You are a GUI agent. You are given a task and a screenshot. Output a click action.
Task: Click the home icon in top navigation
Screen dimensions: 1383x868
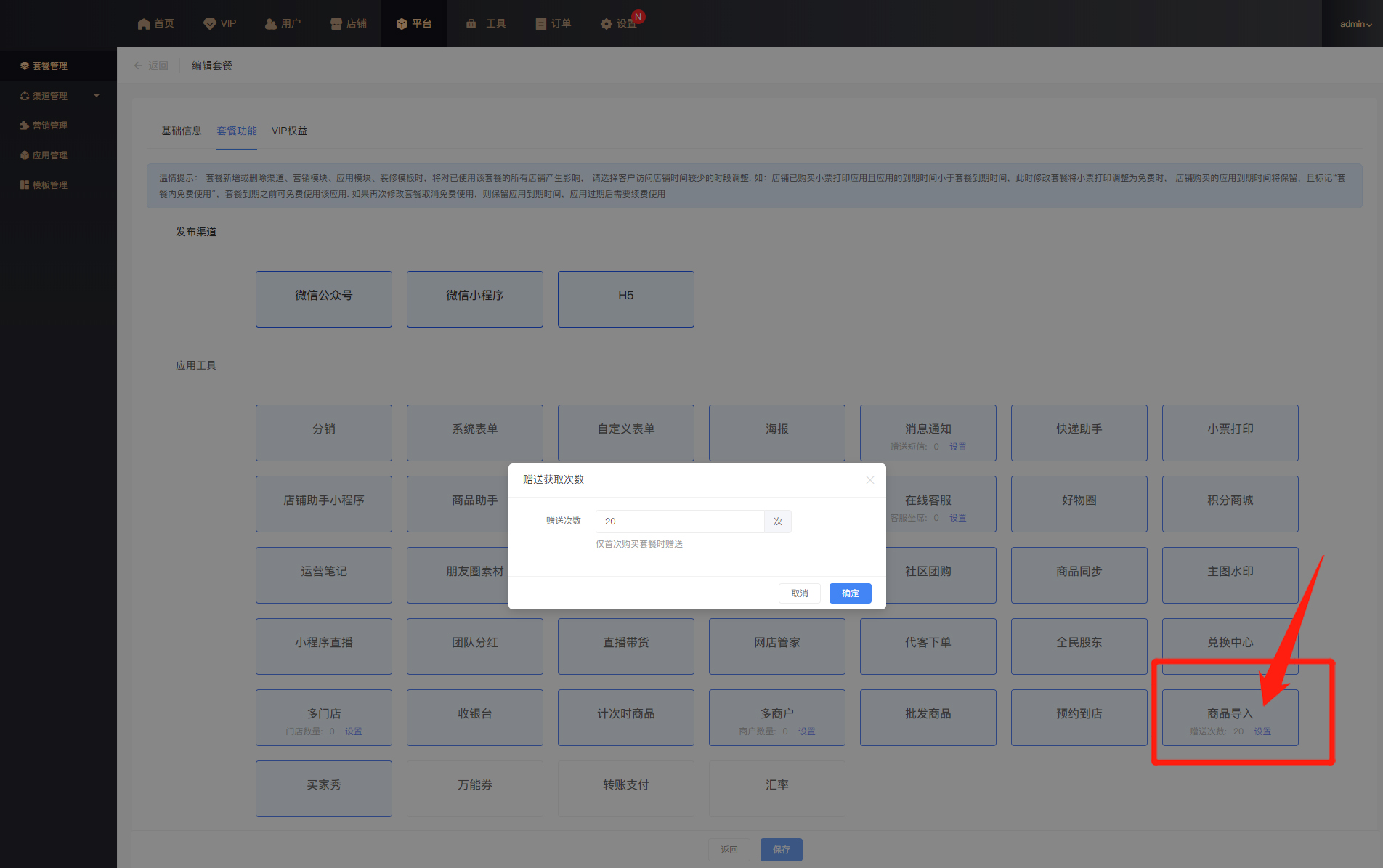click(144, 24)
